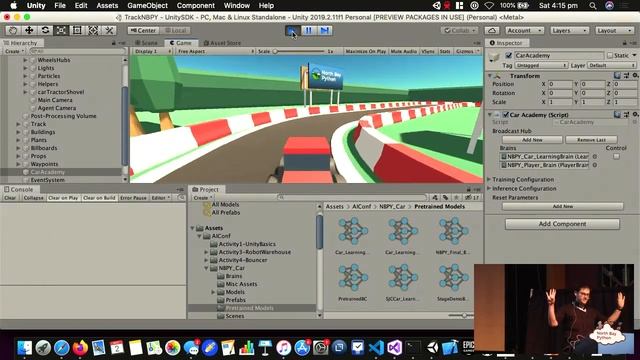The image size is (640, 360).
Task: Toggle the Static checkbox
Action: pyautogui.click(x=610, y=55)
